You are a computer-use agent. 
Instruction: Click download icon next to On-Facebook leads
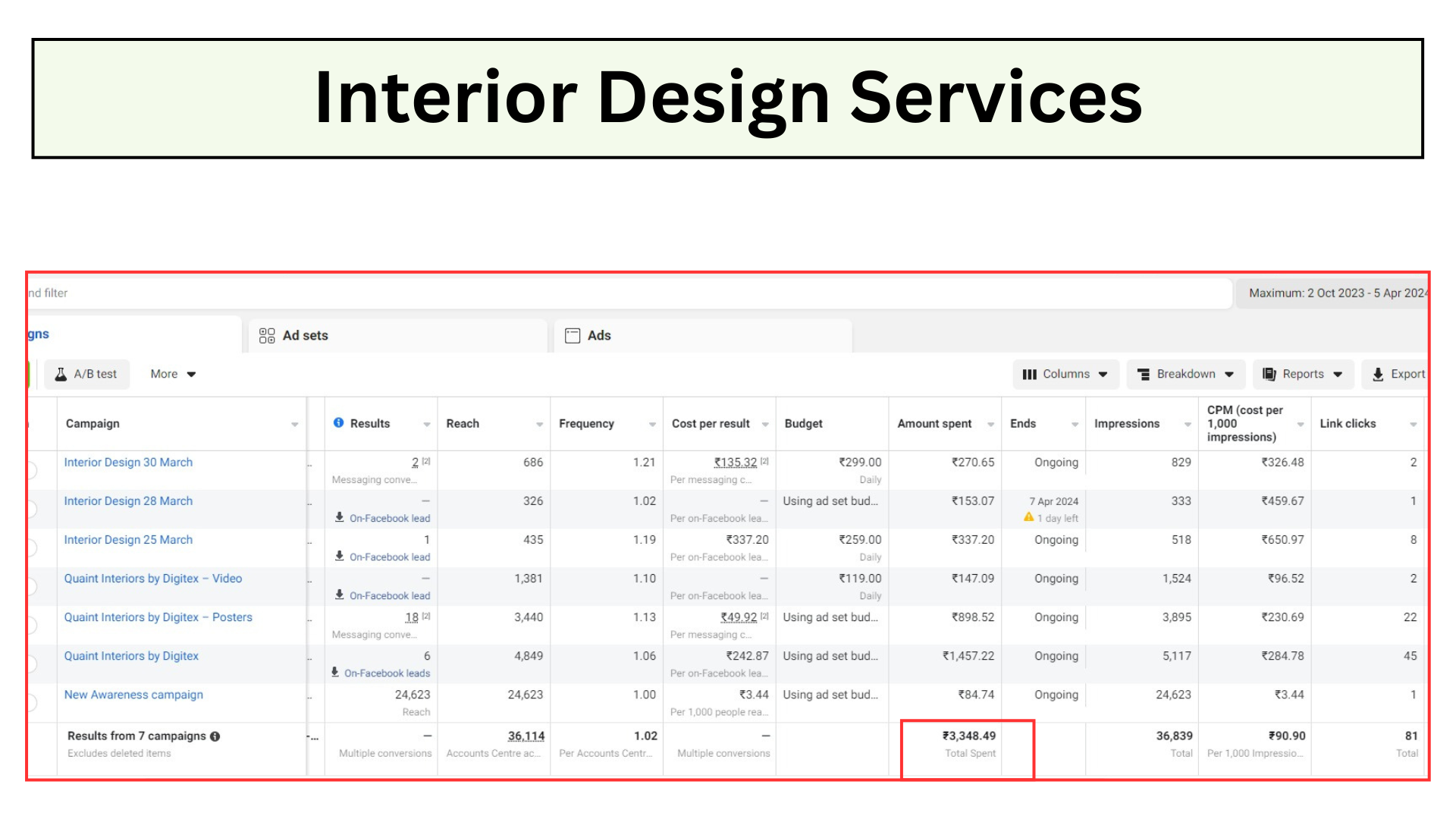click(x=335, y=672)
